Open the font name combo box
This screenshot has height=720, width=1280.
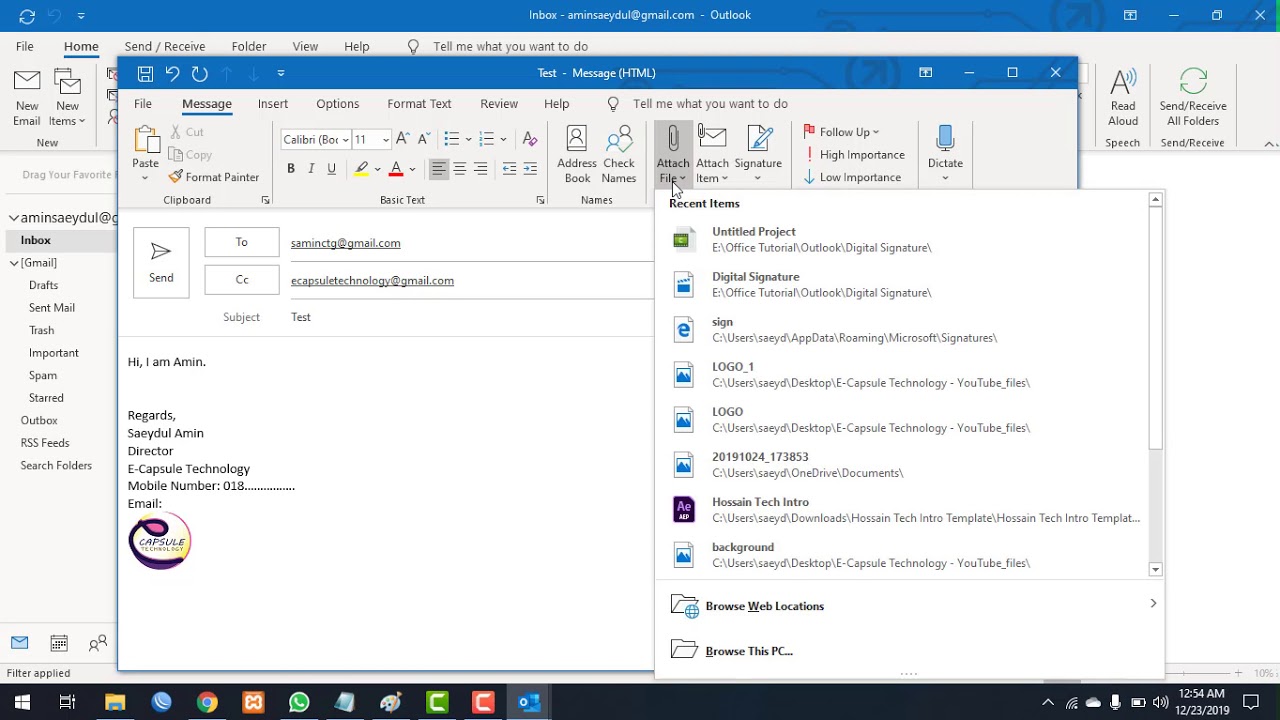coord(316,140)
